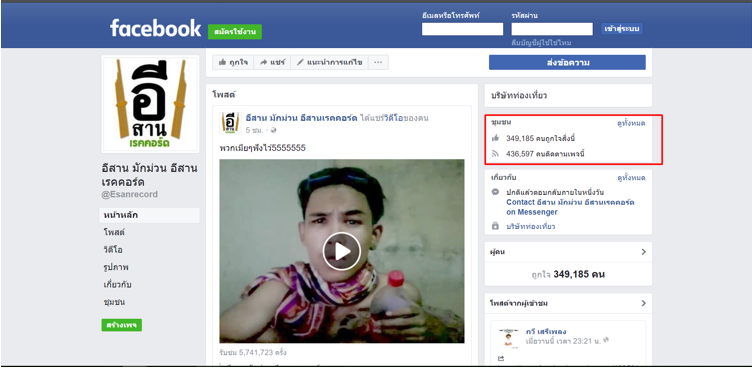Click the Messenger bubble icon in about section
Image resolution: width=752 pixels, height=368 pixels.
[x=495, y=192]
